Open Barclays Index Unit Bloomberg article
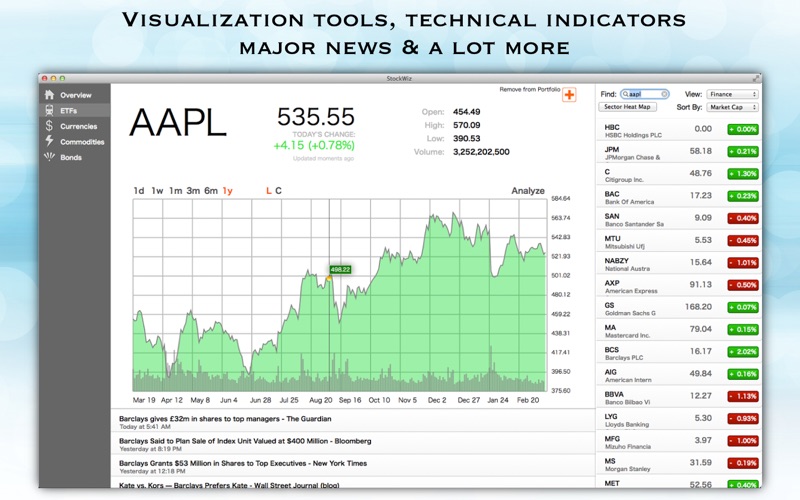The image size is (800, 500). [x=353, y=444]
